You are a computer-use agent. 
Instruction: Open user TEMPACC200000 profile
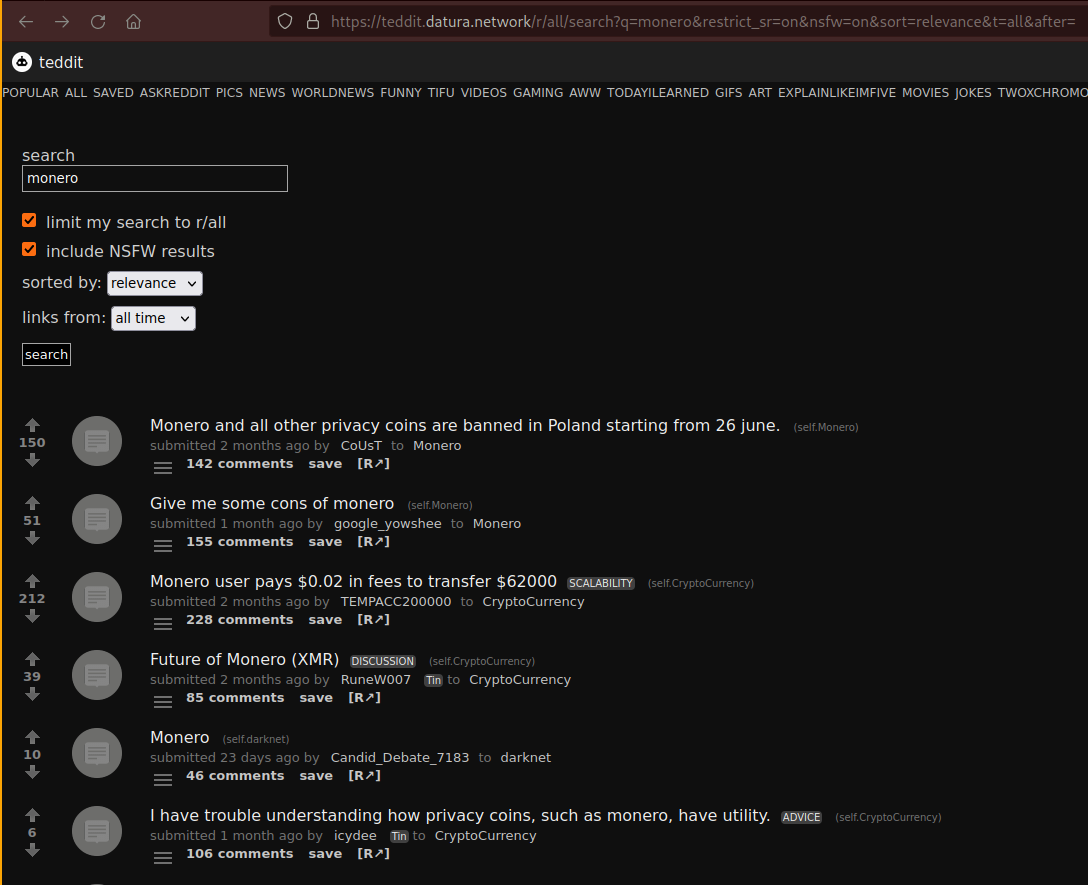396,602
